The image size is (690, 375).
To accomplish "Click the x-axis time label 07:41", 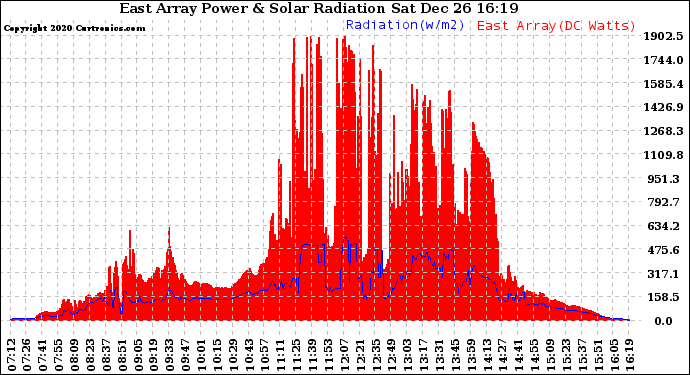I will (x=43, y=355).
